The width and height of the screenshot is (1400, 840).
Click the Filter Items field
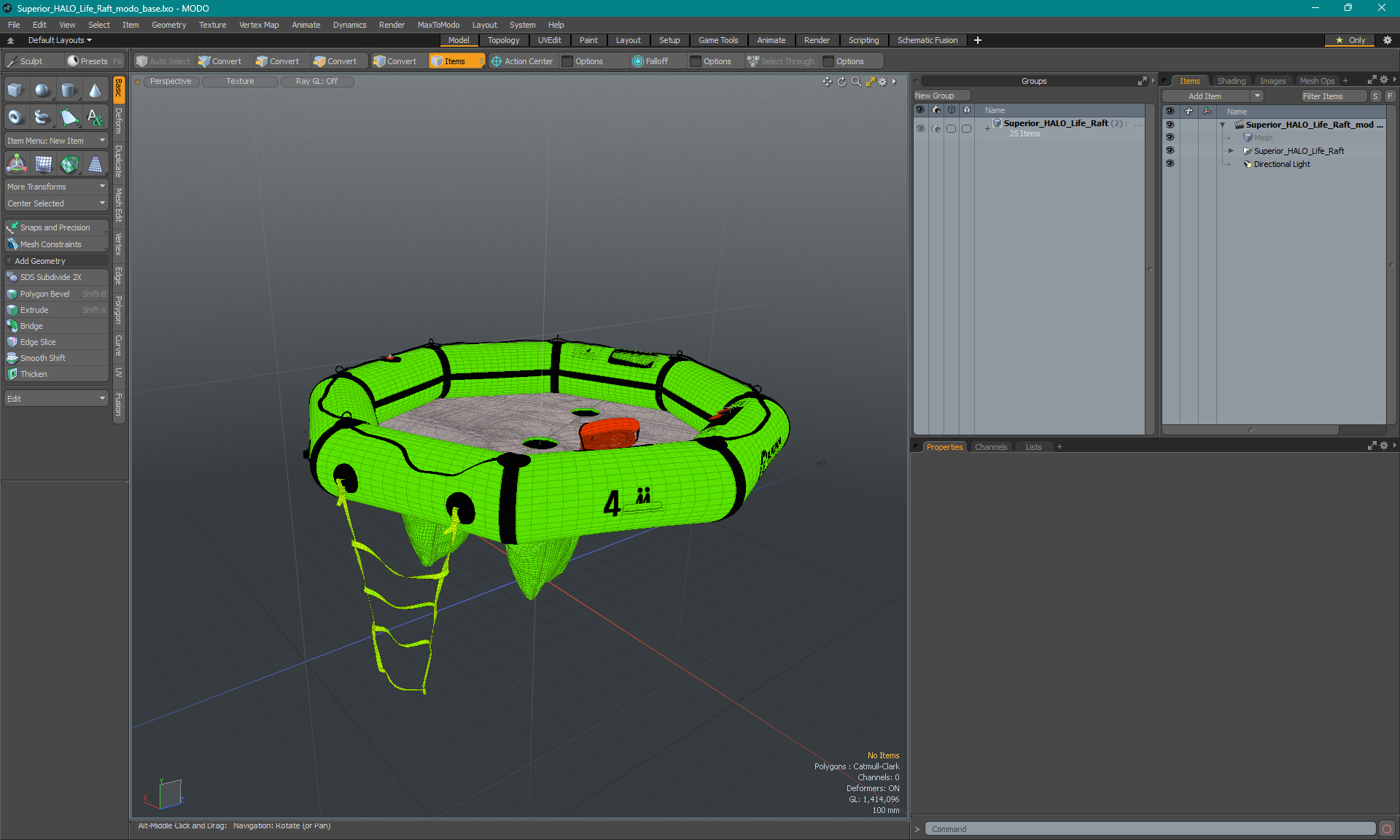coord(1334,96)
